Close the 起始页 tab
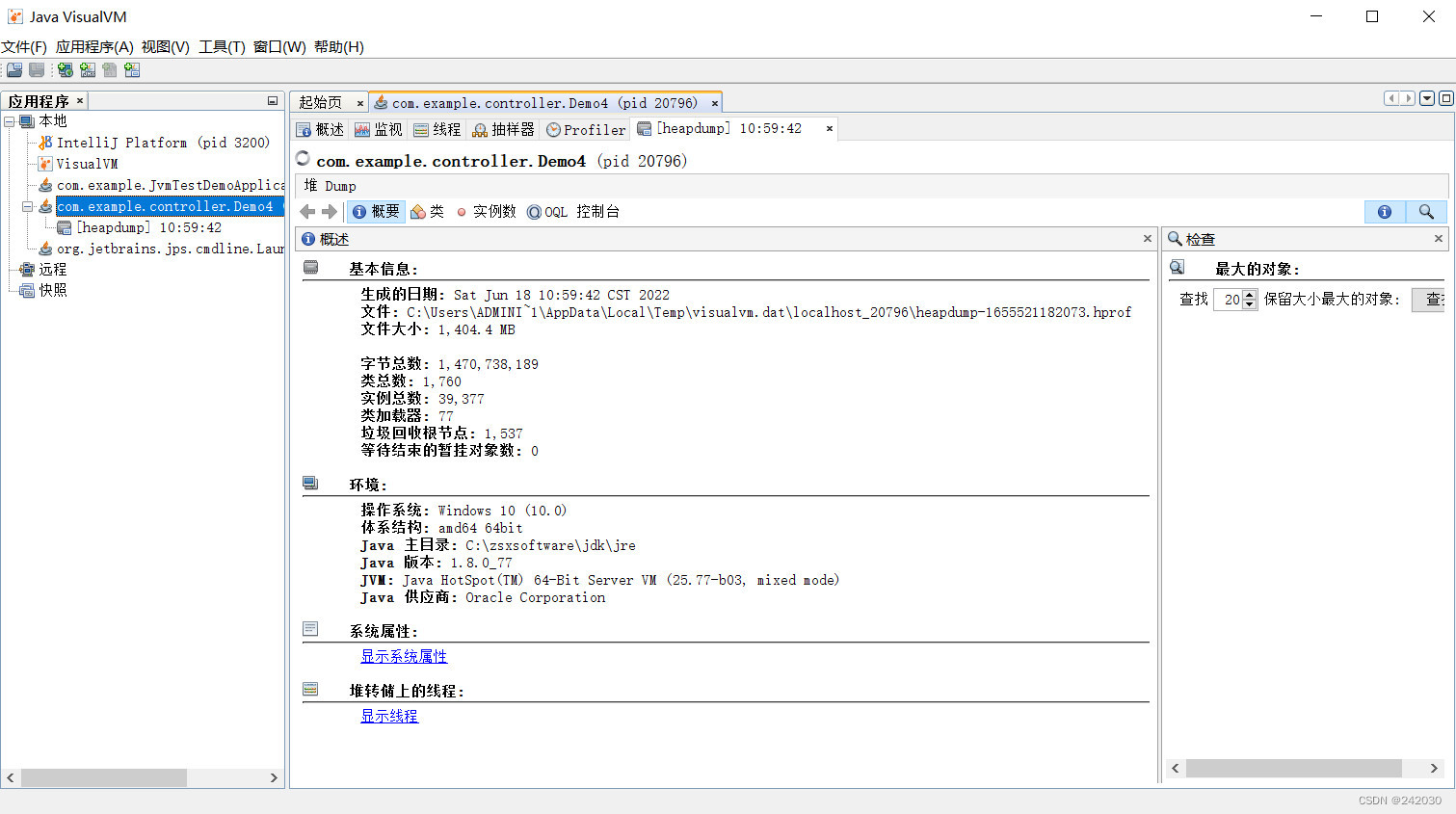 (360, 103)
